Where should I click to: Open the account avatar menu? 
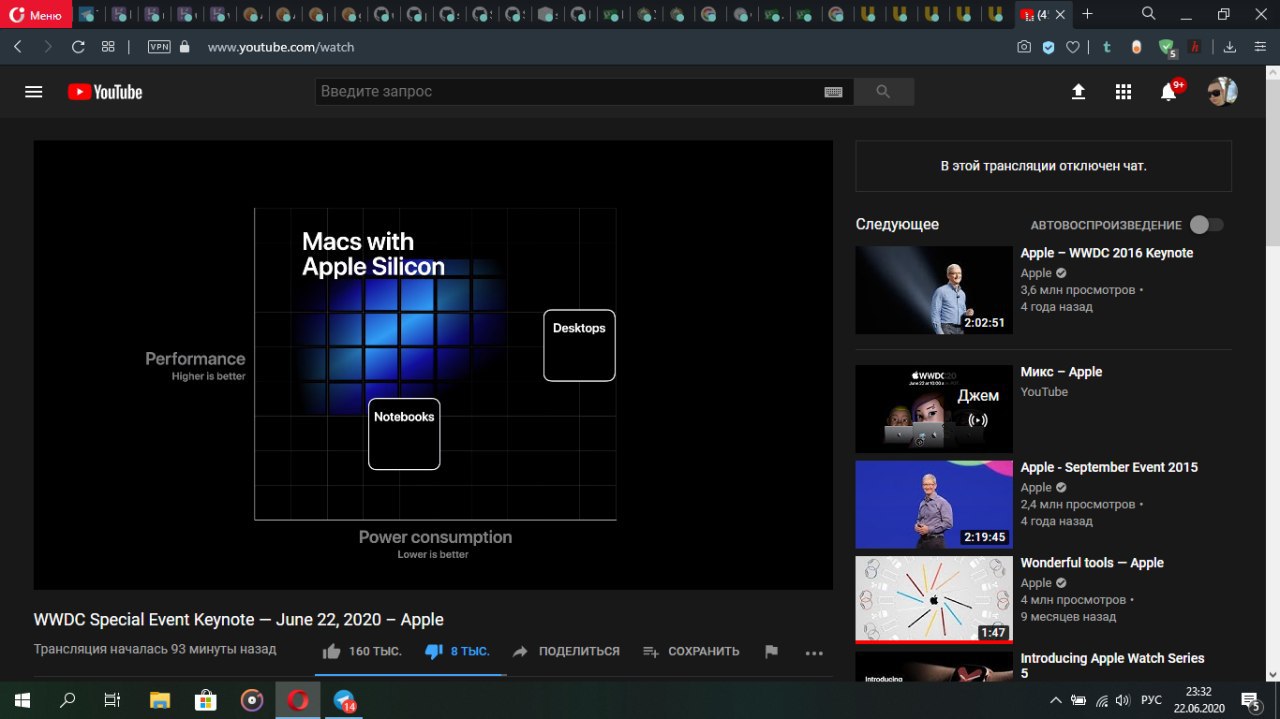tap(1222, 92)
